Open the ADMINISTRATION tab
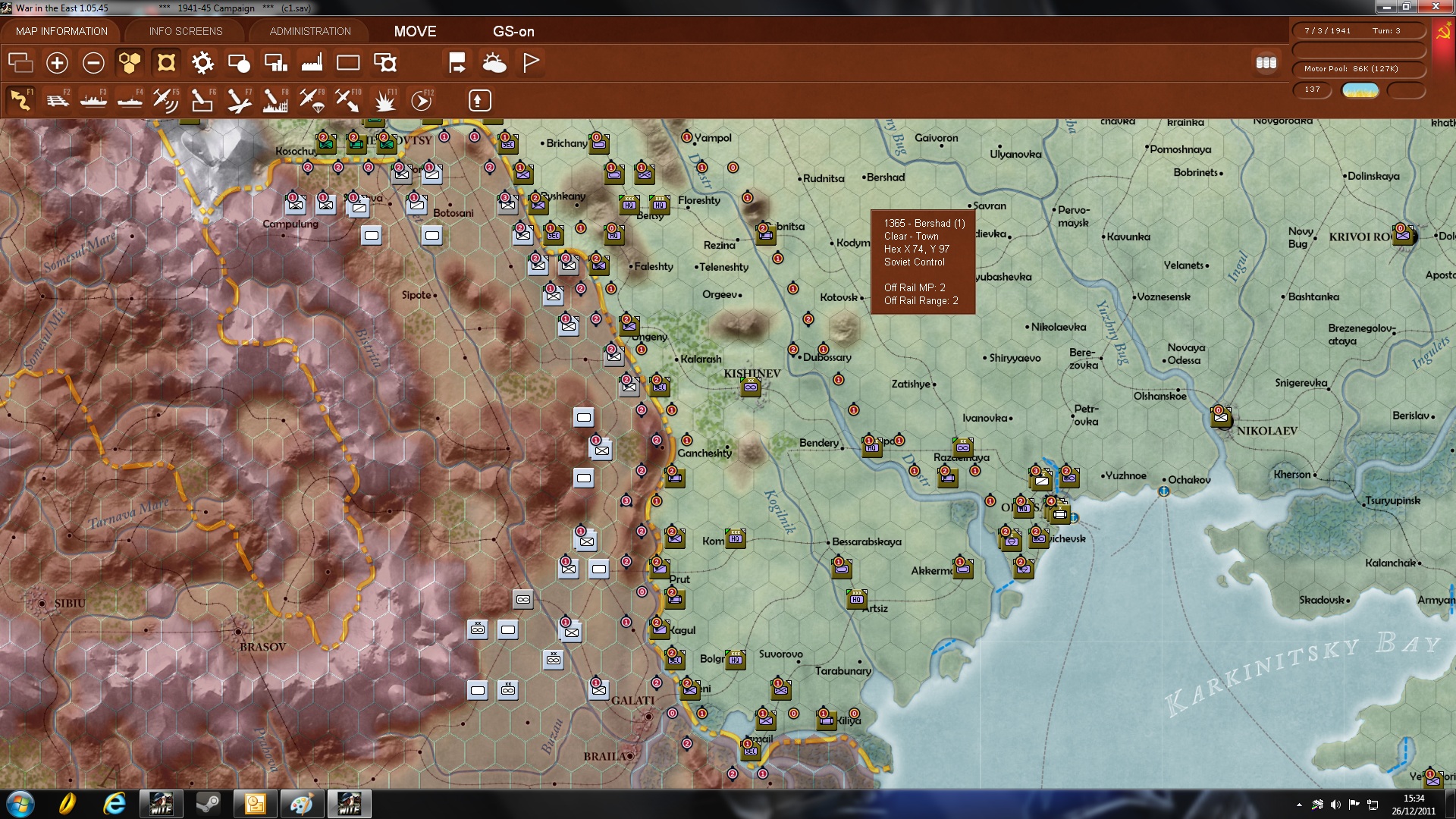This screenshot has height=819, width=1456. tap(310, 31)
